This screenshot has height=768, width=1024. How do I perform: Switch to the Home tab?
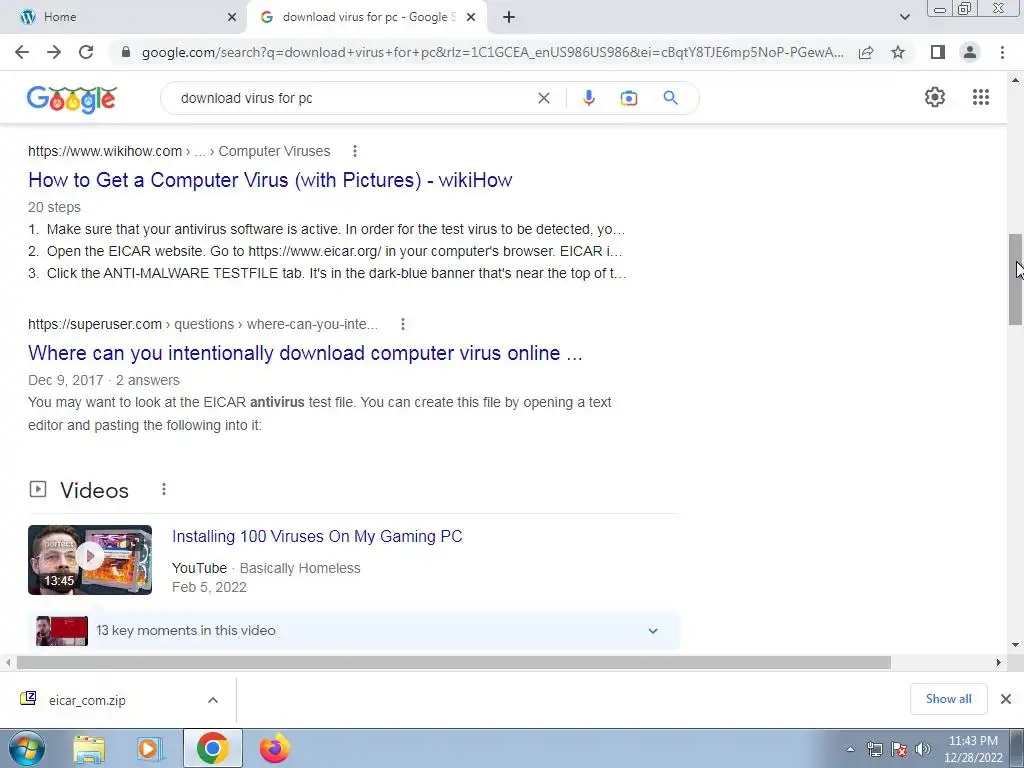[x=123, y=17]
